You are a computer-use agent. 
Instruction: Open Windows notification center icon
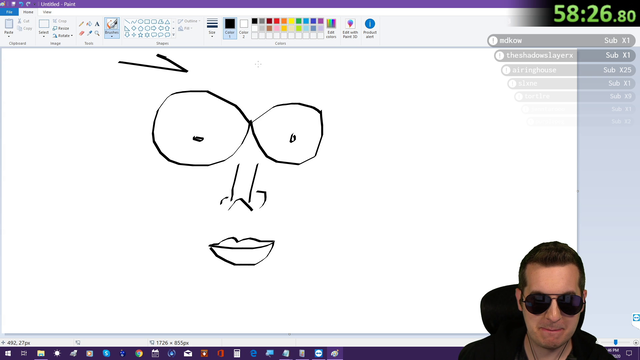point(629,353)
